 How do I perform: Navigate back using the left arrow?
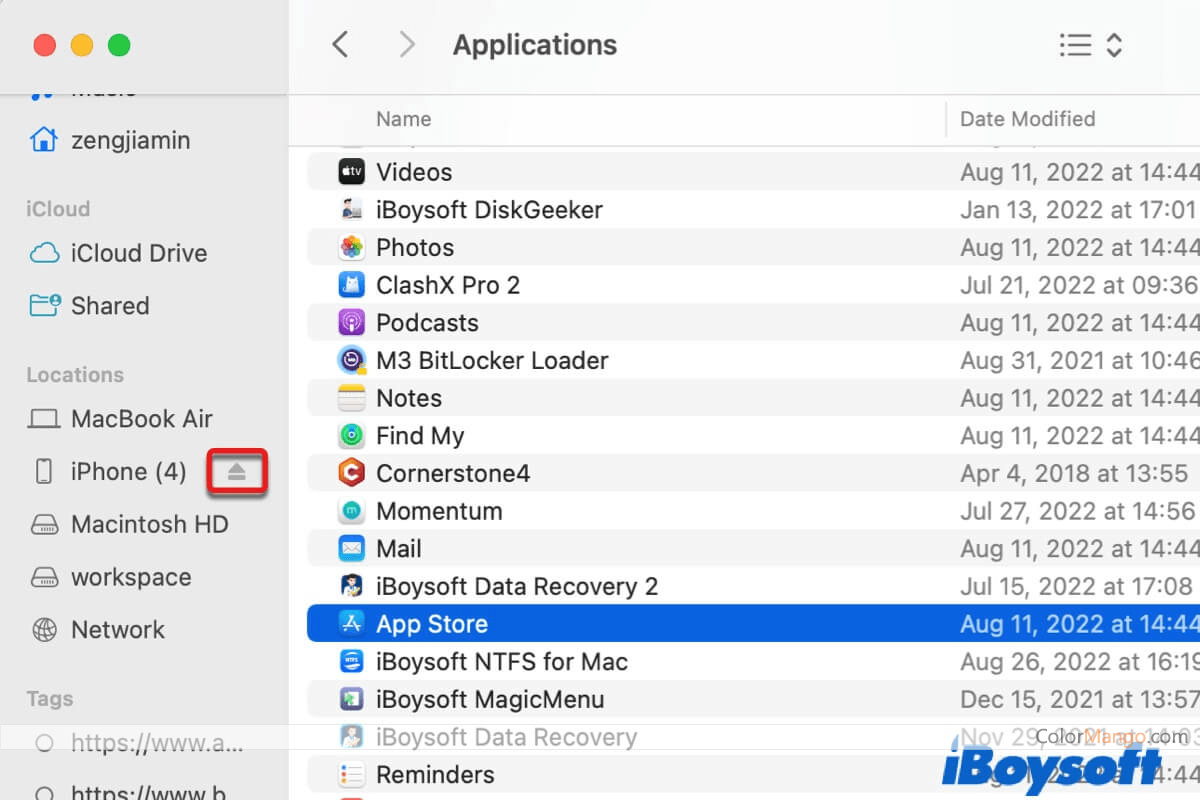click(340, 44)
